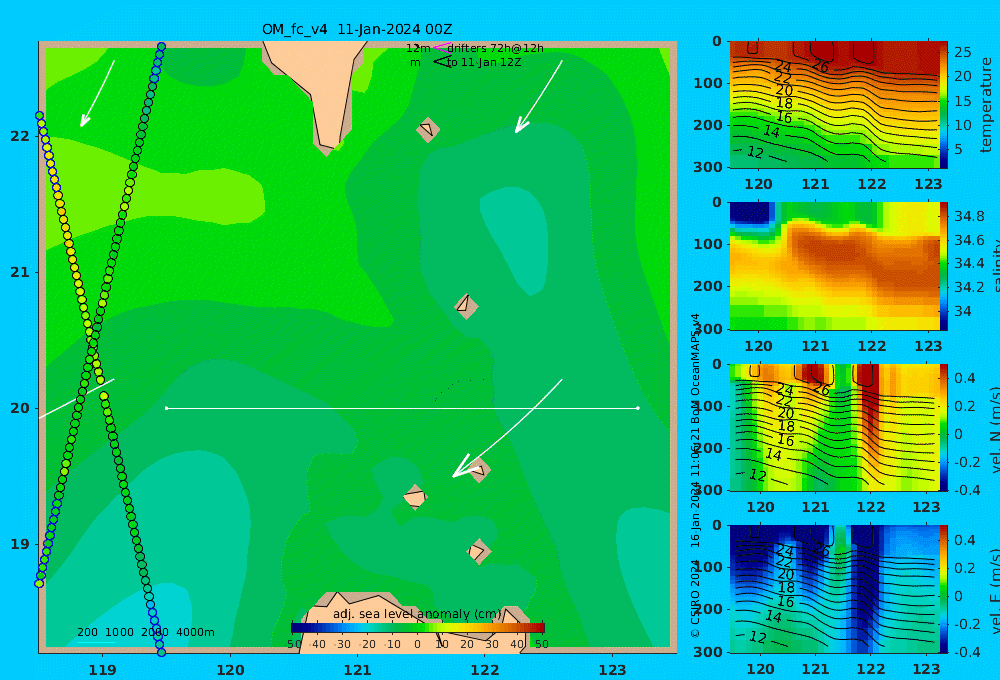Click the latitude label 19 on the map axis
The image size is (1000, 680).
(20, 544)
